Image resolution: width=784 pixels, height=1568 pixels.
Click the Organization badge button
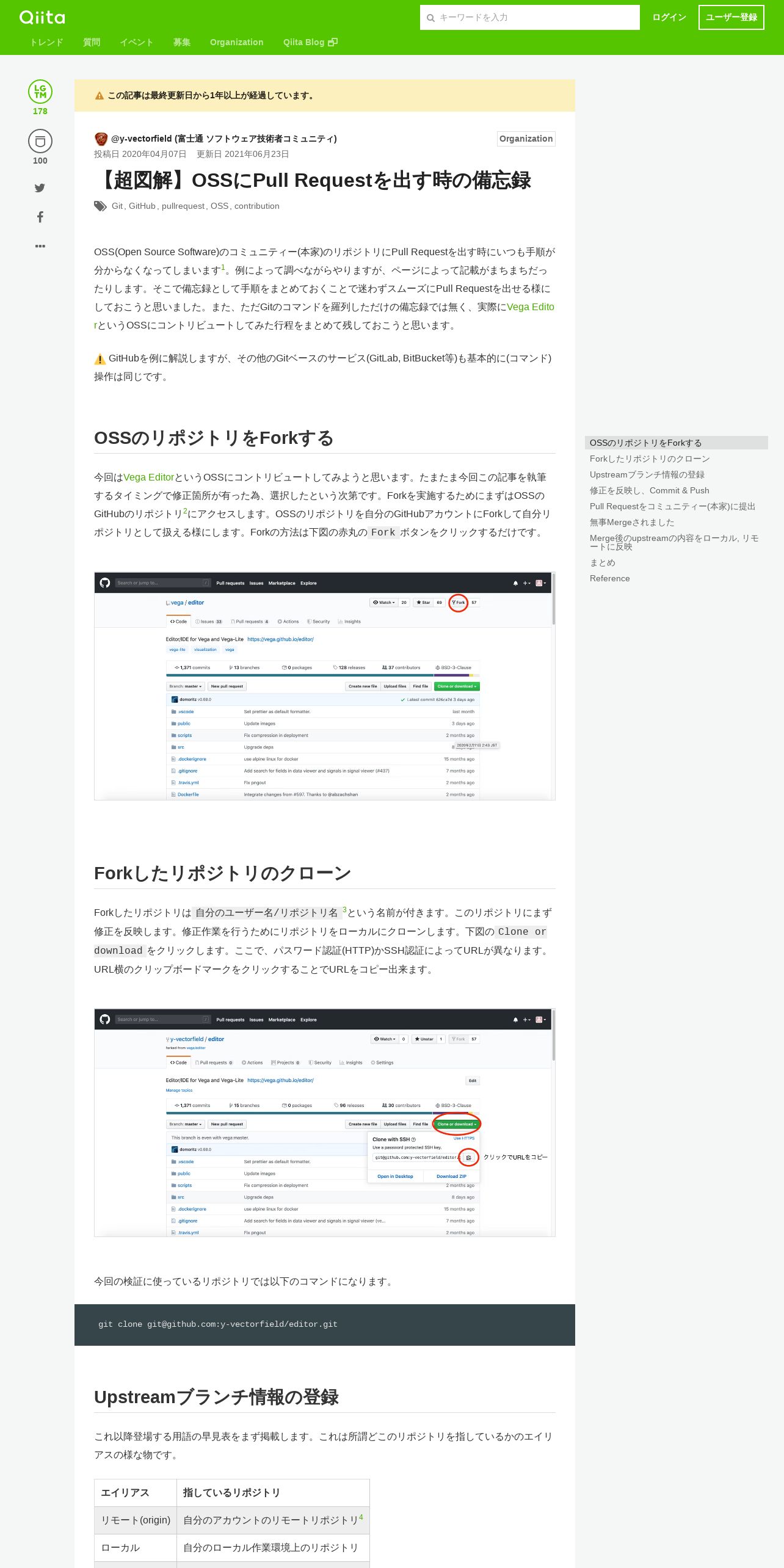click(x=526, y=139)
